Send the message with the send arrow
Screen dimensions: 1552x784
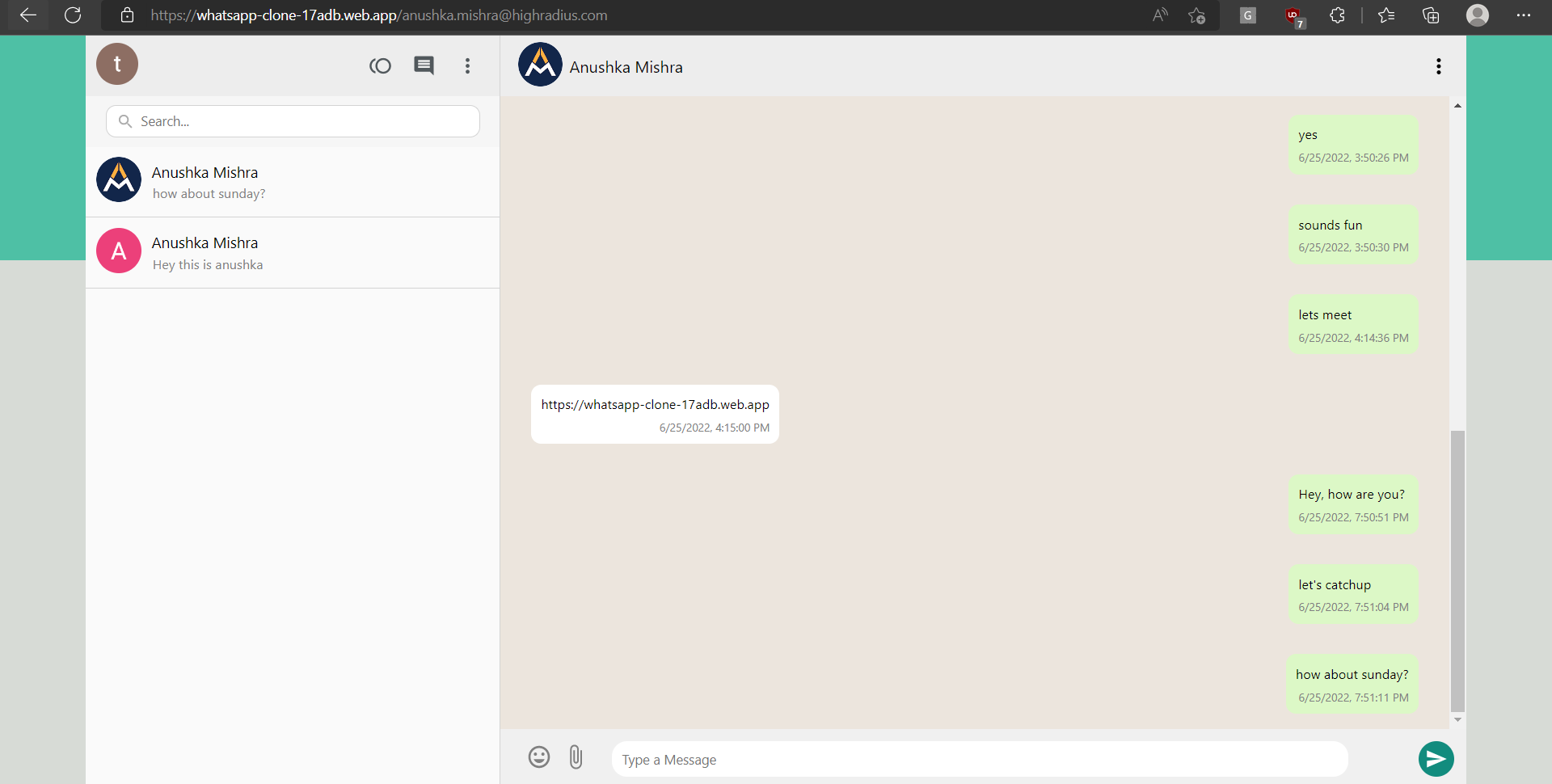tap(1436, 759)
